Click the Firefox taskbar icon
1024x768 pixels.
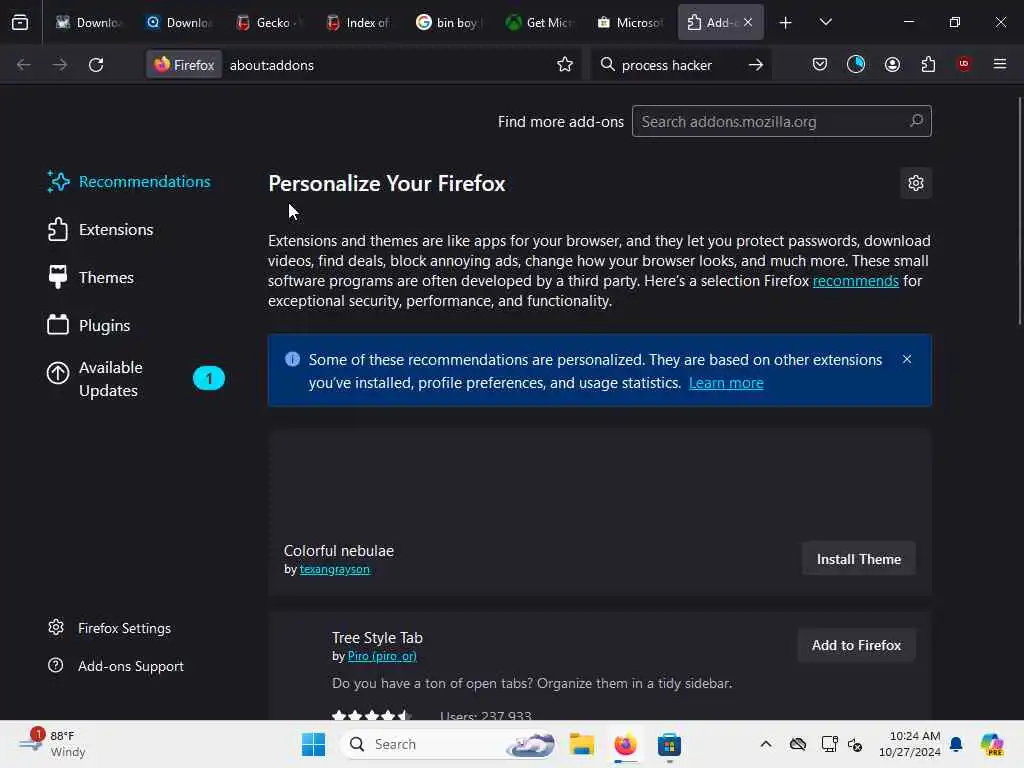[625, 744]
